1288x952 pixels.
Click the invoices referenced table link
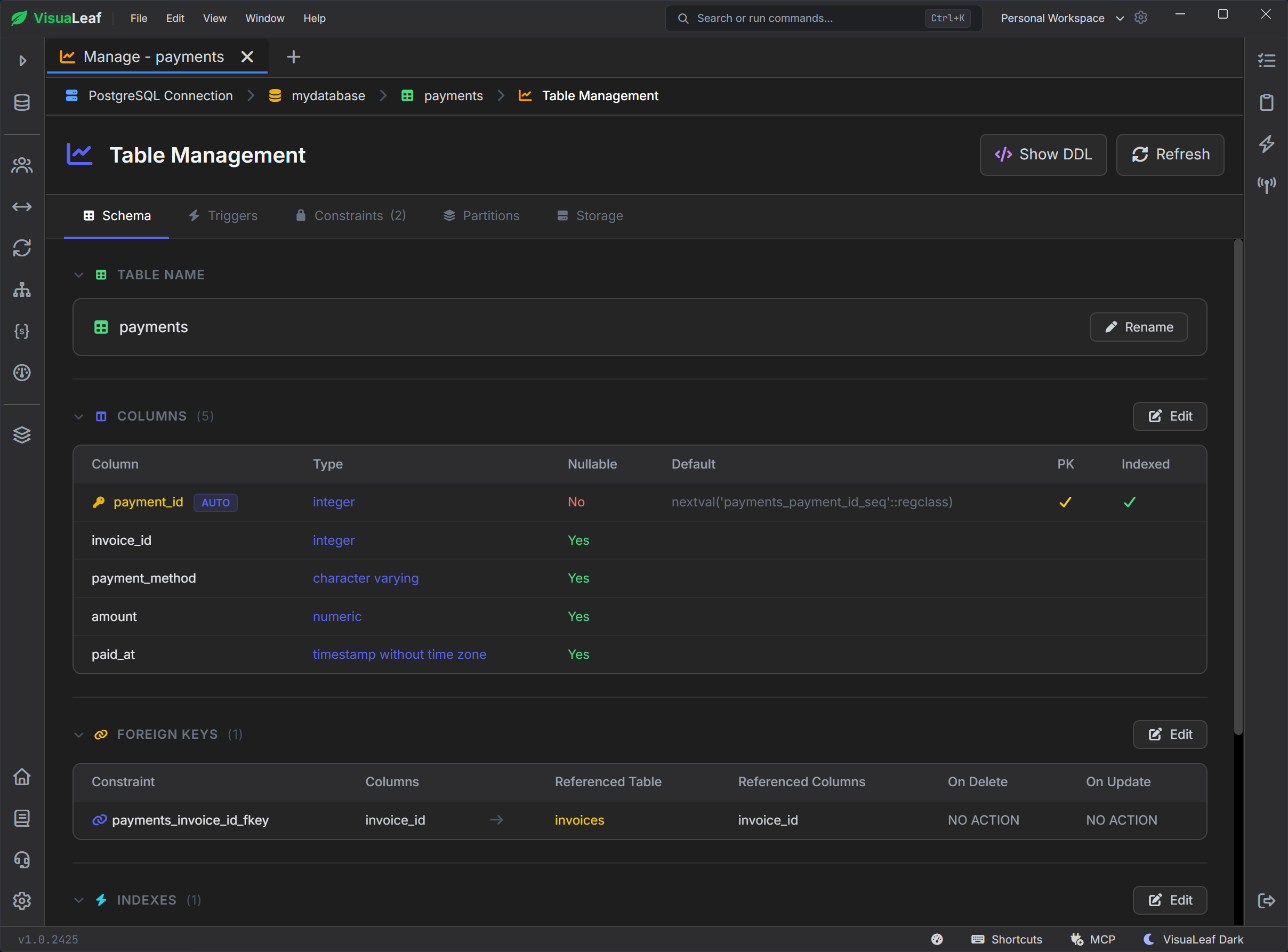click(x=579, y=820)
